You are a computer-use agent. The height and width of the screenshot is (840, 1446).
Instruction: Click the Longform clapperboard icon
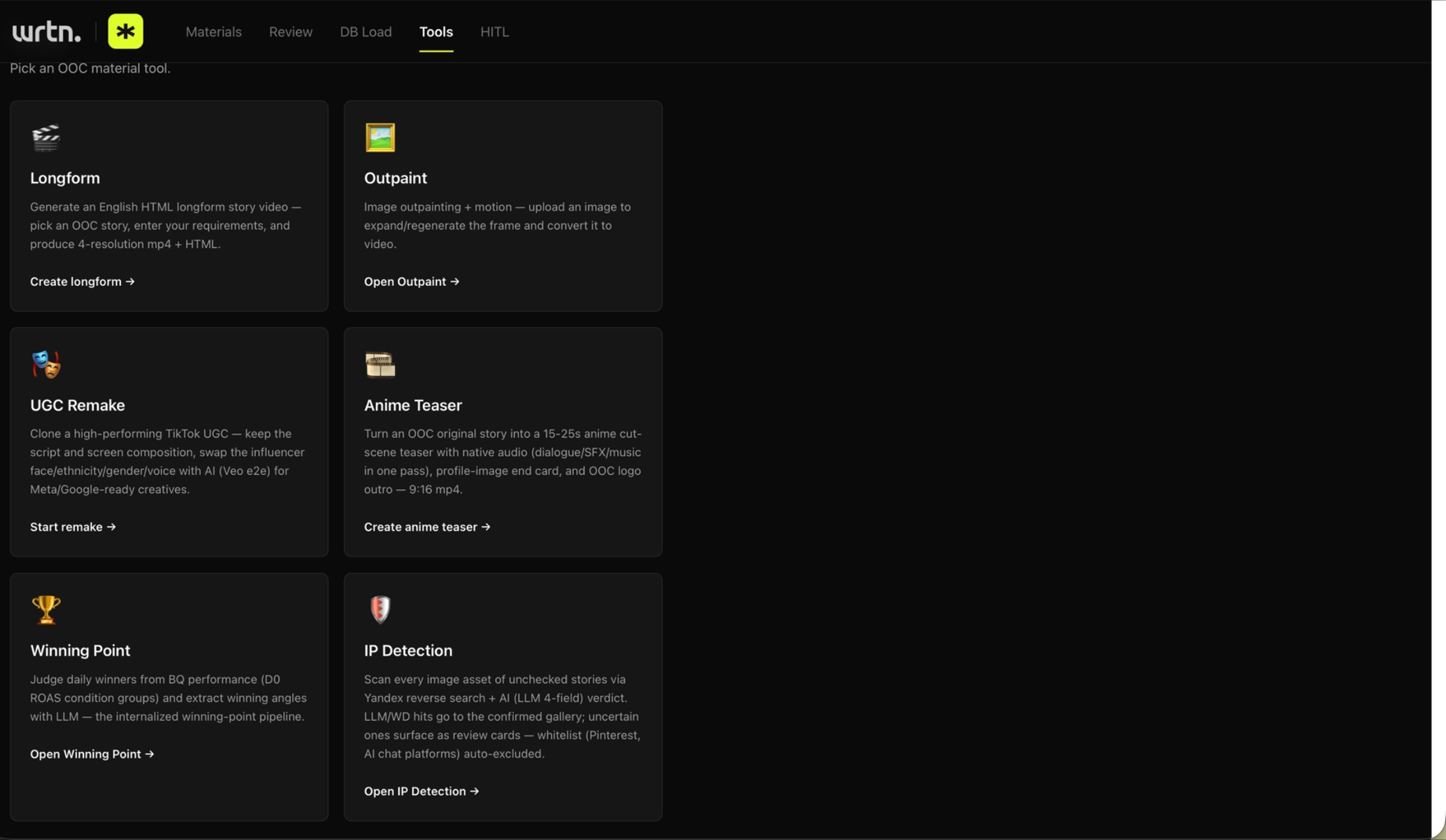point(46,137)
